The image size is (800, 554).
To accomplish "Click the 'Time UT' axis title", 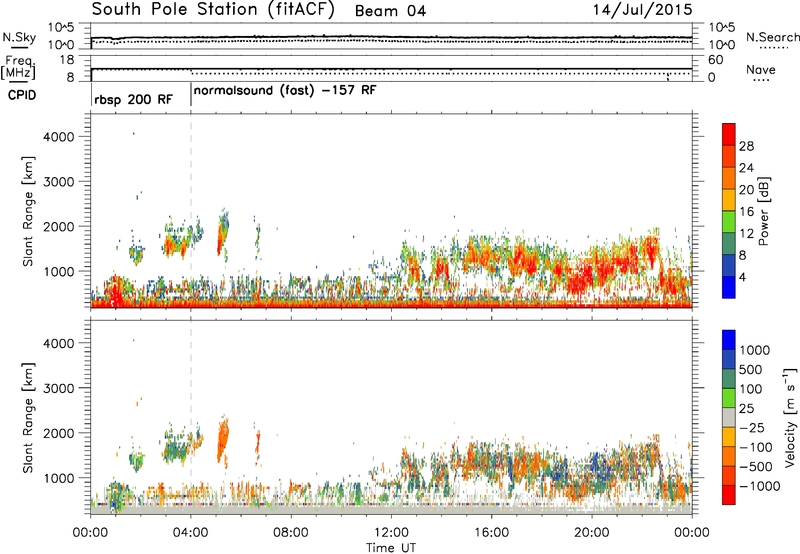I will tap(391, 548).
